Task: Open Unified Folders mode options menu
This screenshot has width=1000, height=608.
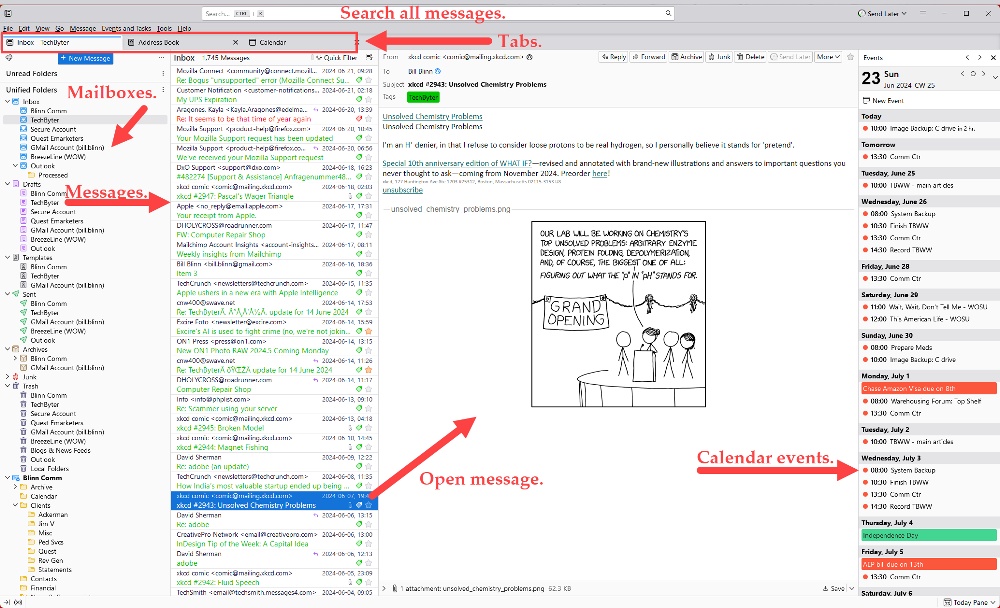Action: pos(163,90)
